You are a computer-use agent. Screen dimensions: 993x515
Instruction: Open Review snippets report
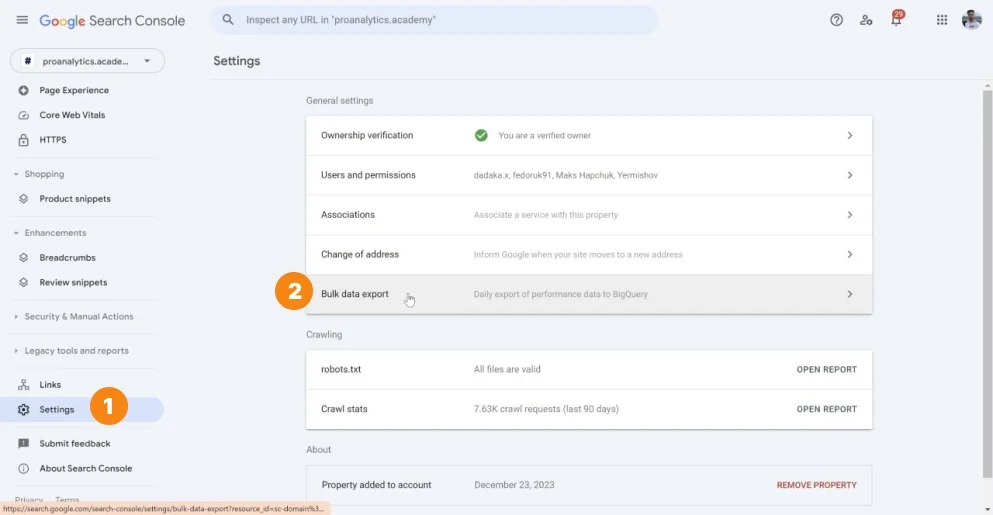73,282
